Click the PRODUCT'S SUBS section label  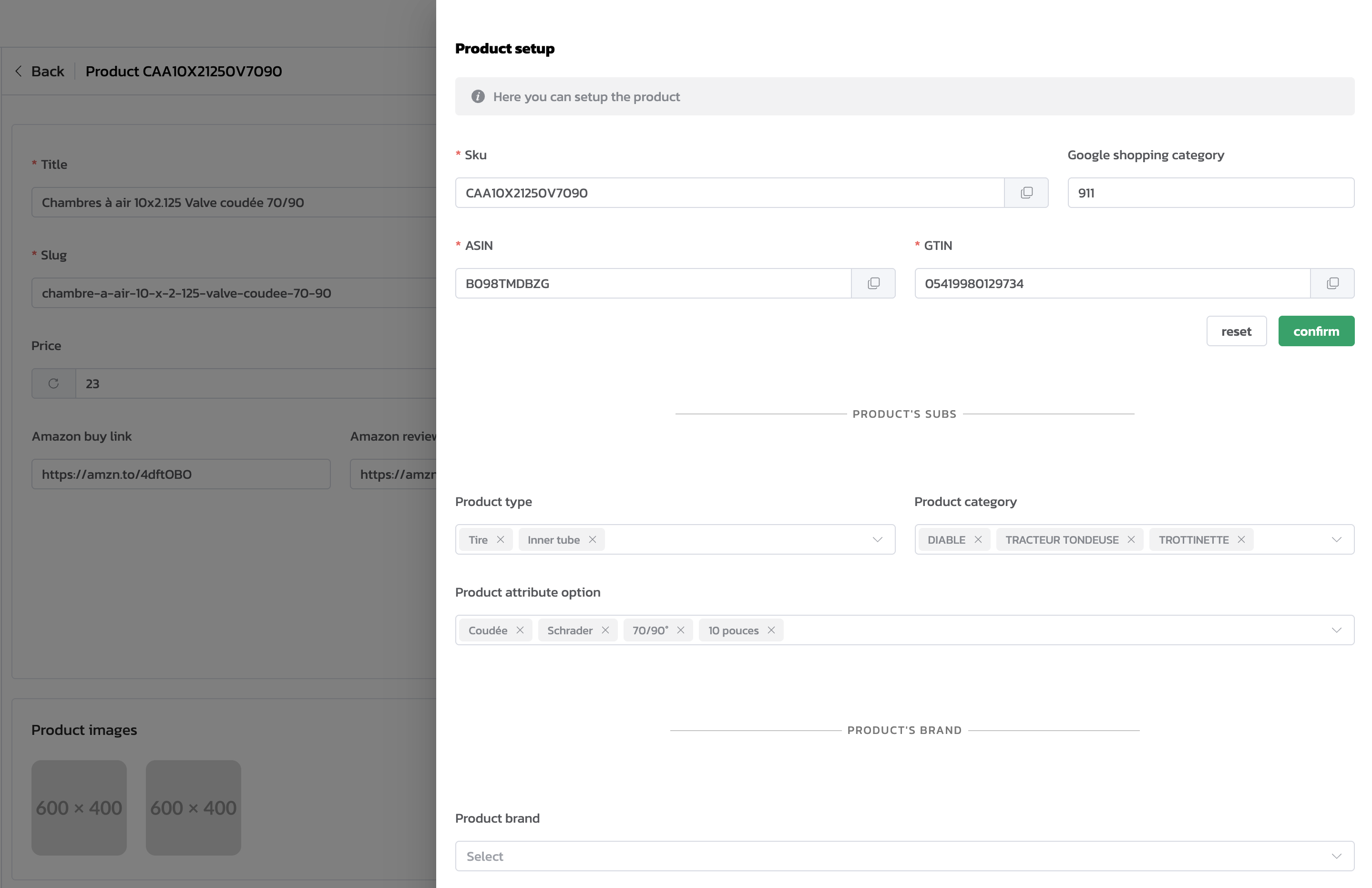pos(904,414)
